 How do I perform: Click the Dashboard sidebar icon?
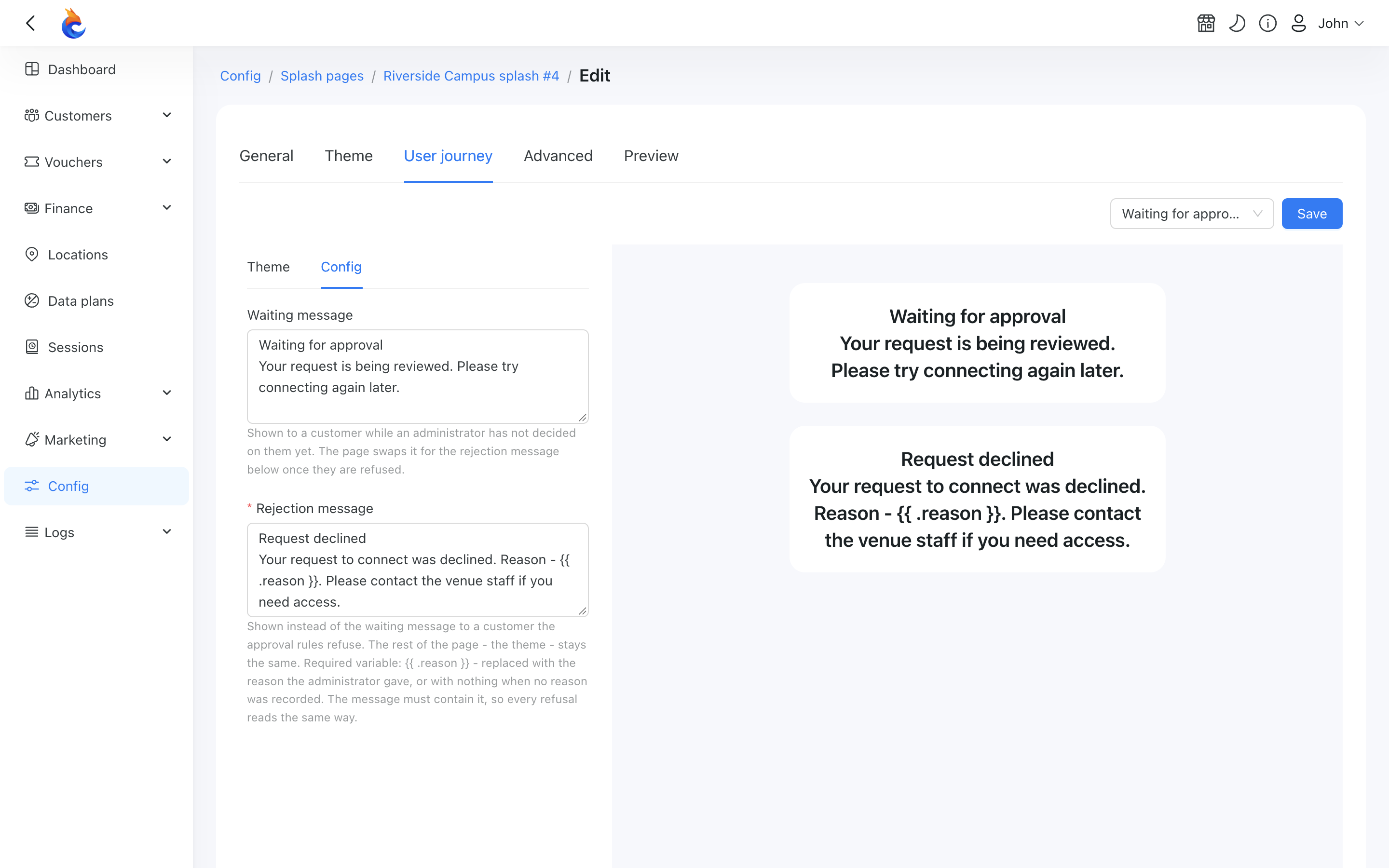(x=32, y=69)
